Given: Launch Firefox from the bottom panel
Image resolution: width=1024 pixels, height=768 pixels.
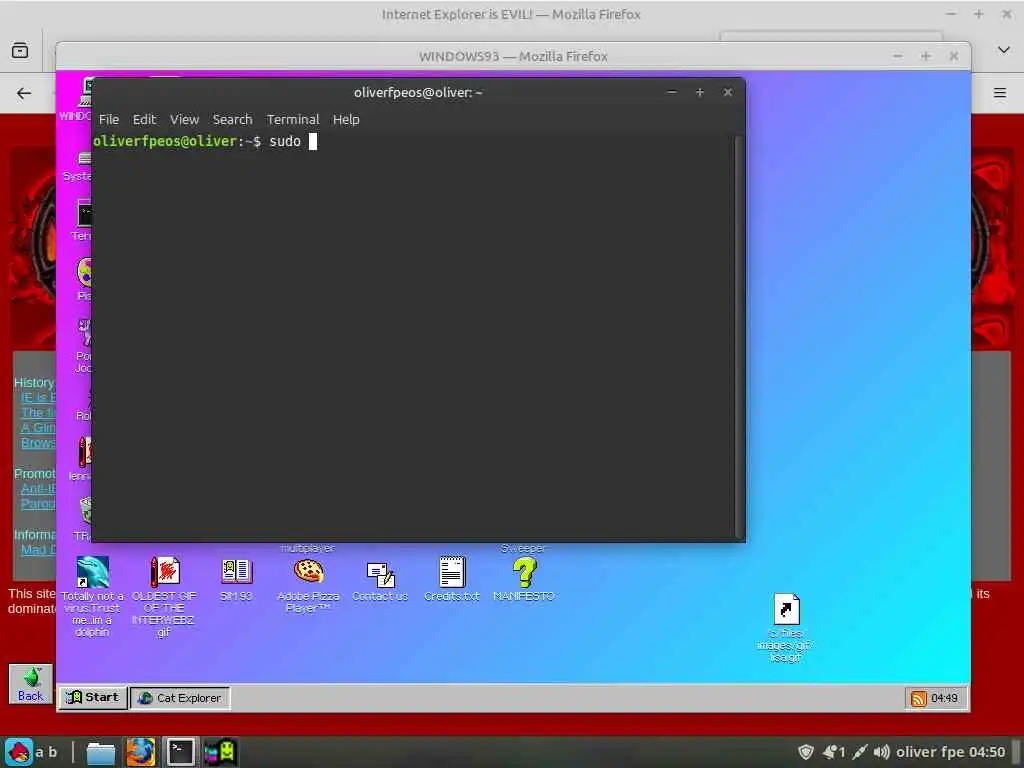Looking at the screenshot, I should (140, 752).
